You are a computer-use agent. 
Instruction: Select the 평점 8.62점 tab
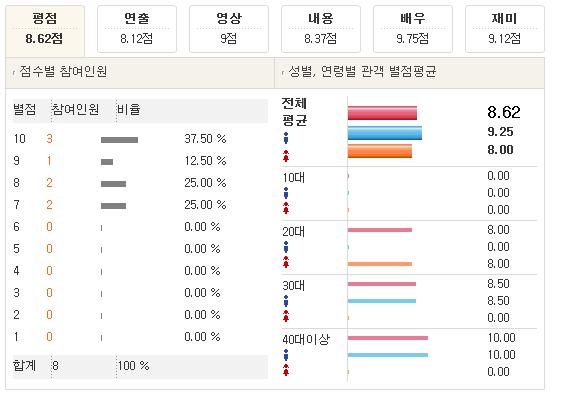pyautogui.click(x=45, y=30)
